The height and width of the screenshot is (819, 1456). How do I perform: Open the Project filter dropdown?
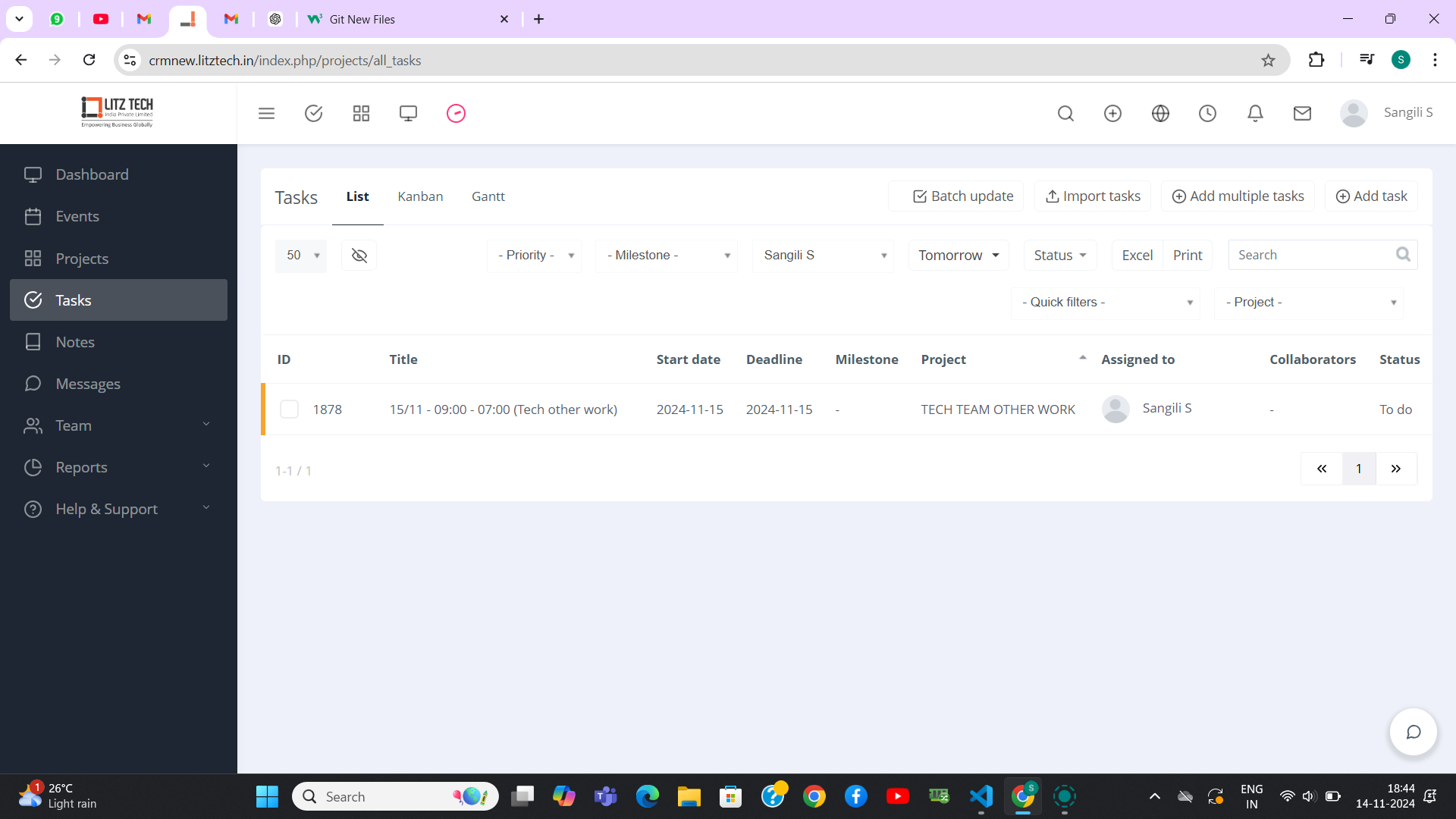point(1309,303)
